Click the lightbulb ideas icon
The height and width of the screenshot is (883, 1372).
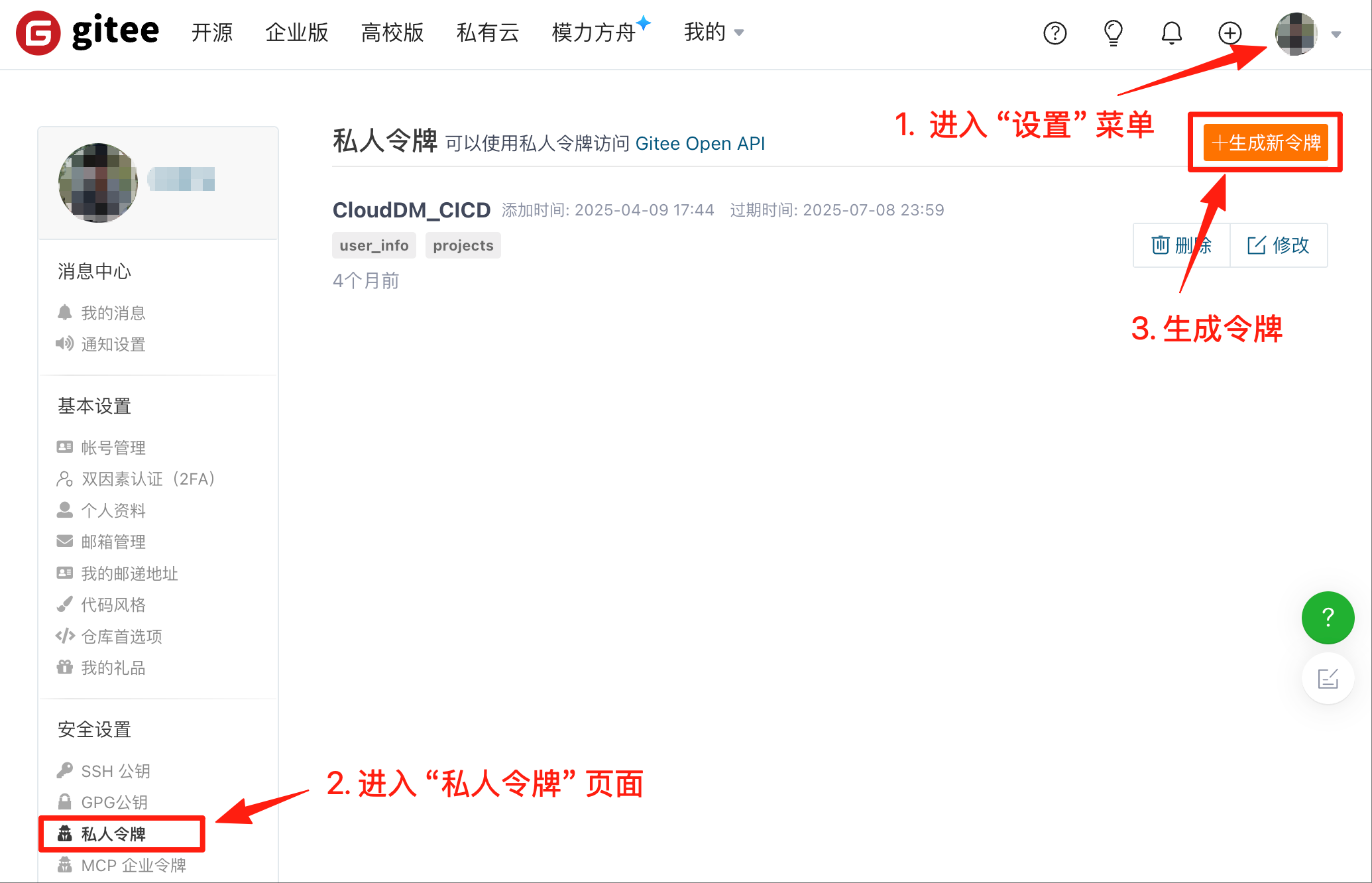point(1113,32)
